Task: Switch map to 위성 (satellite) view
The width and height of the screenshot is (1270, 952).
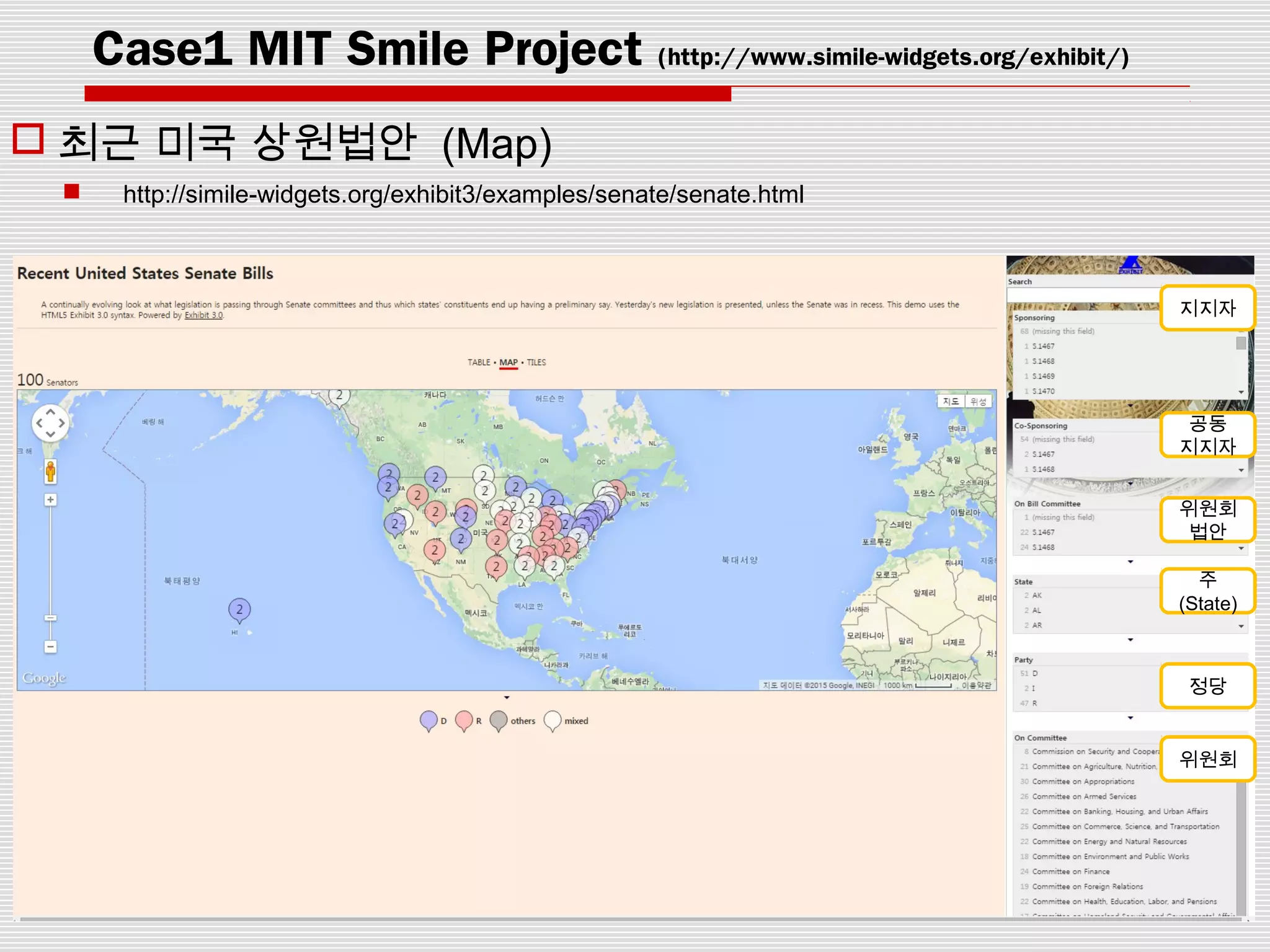Action: tap(979, 402)
